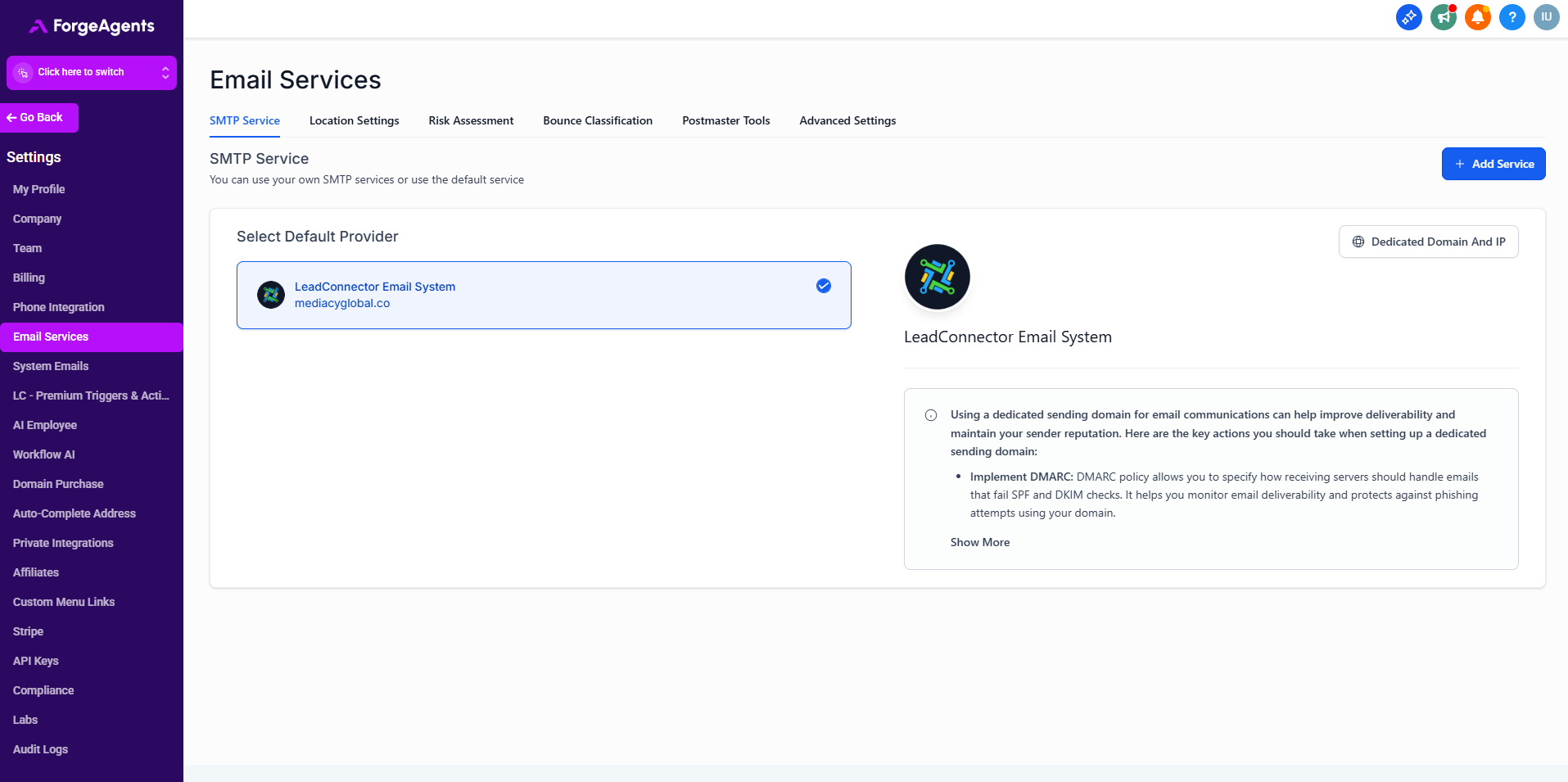Switch to the Risk Assessment tab

(471, 120)
